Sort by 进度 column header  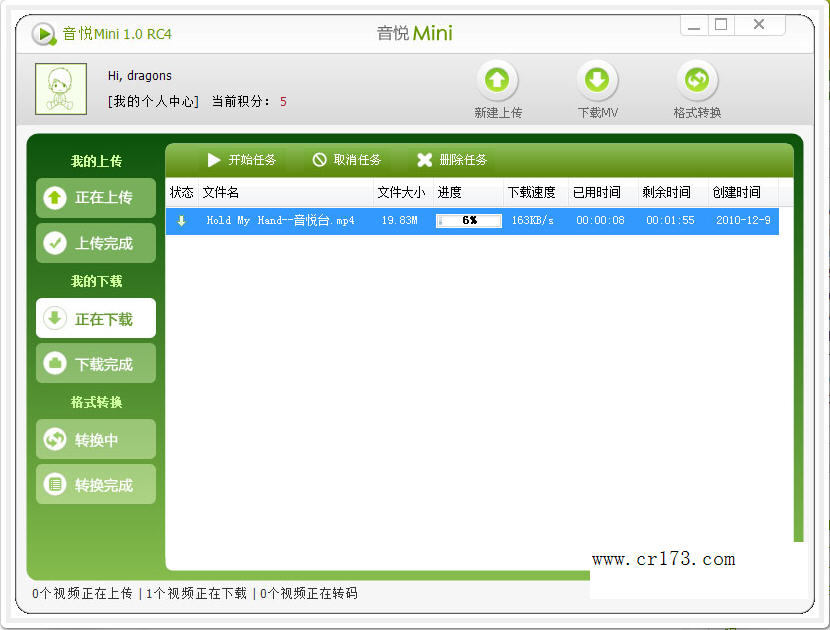click(468, 192)
